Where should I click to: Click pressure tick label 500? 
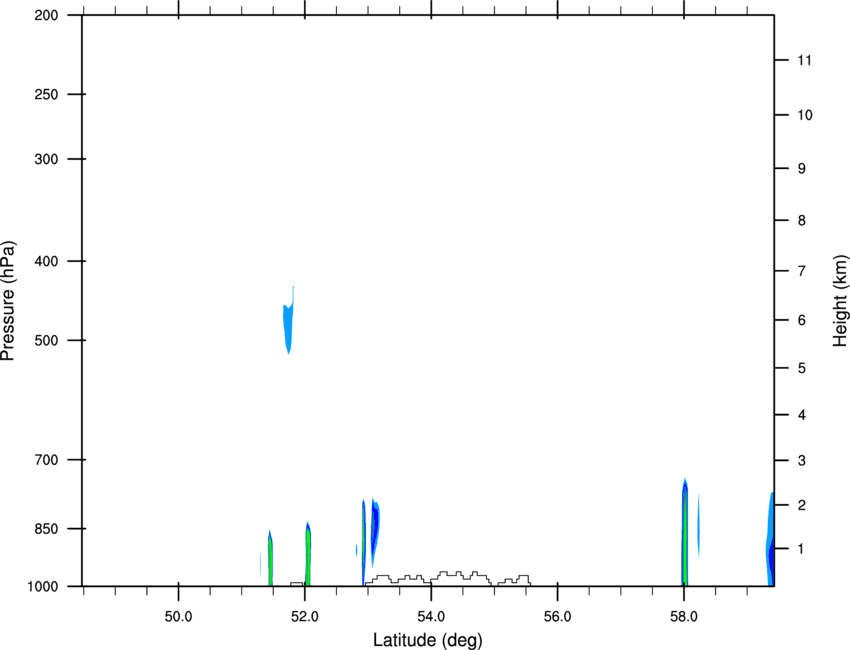point(46,340)
